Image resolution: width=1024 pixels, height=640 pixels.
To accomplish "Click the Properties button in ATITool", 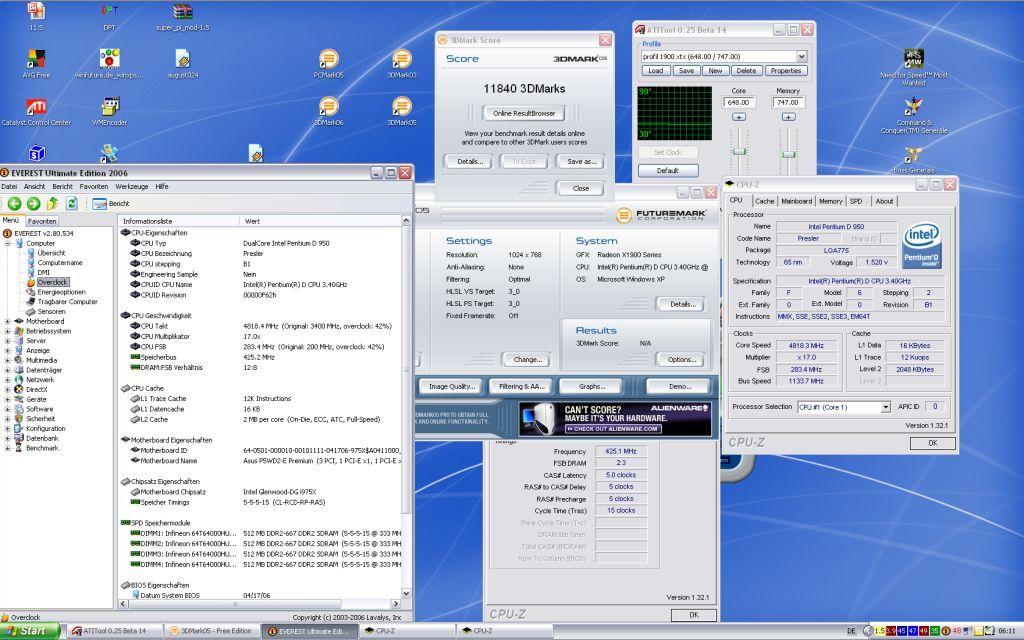I will coord(786,71).
